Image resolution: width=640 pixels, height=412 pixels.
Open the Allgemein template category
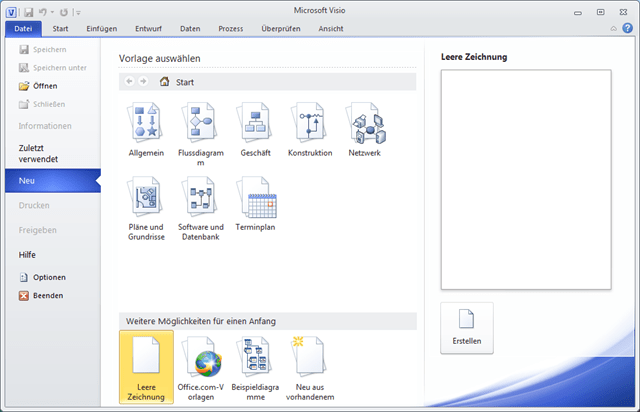[x=146, y=130]
